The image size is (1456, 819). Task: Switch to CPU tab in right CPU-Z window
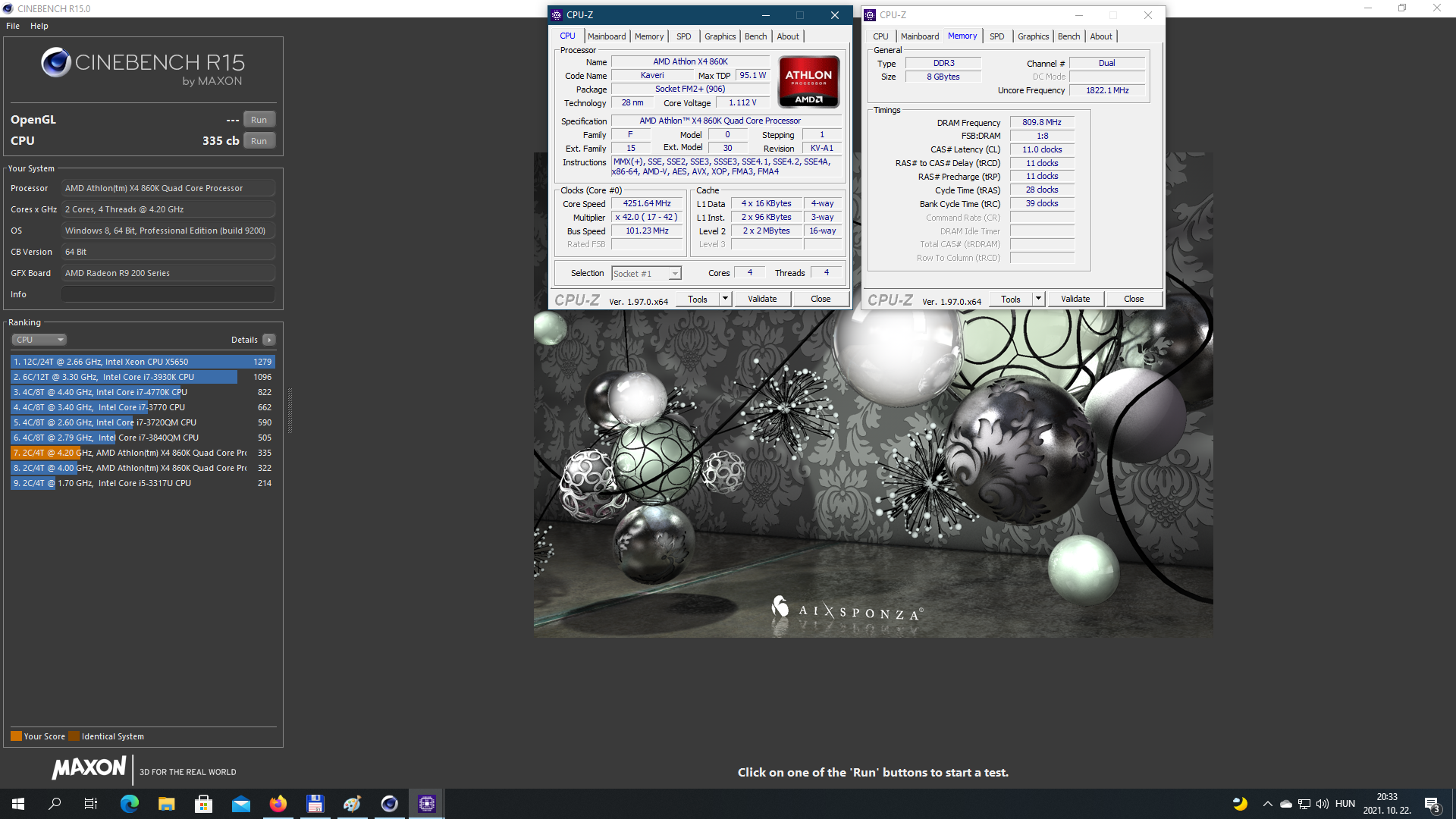880,36
